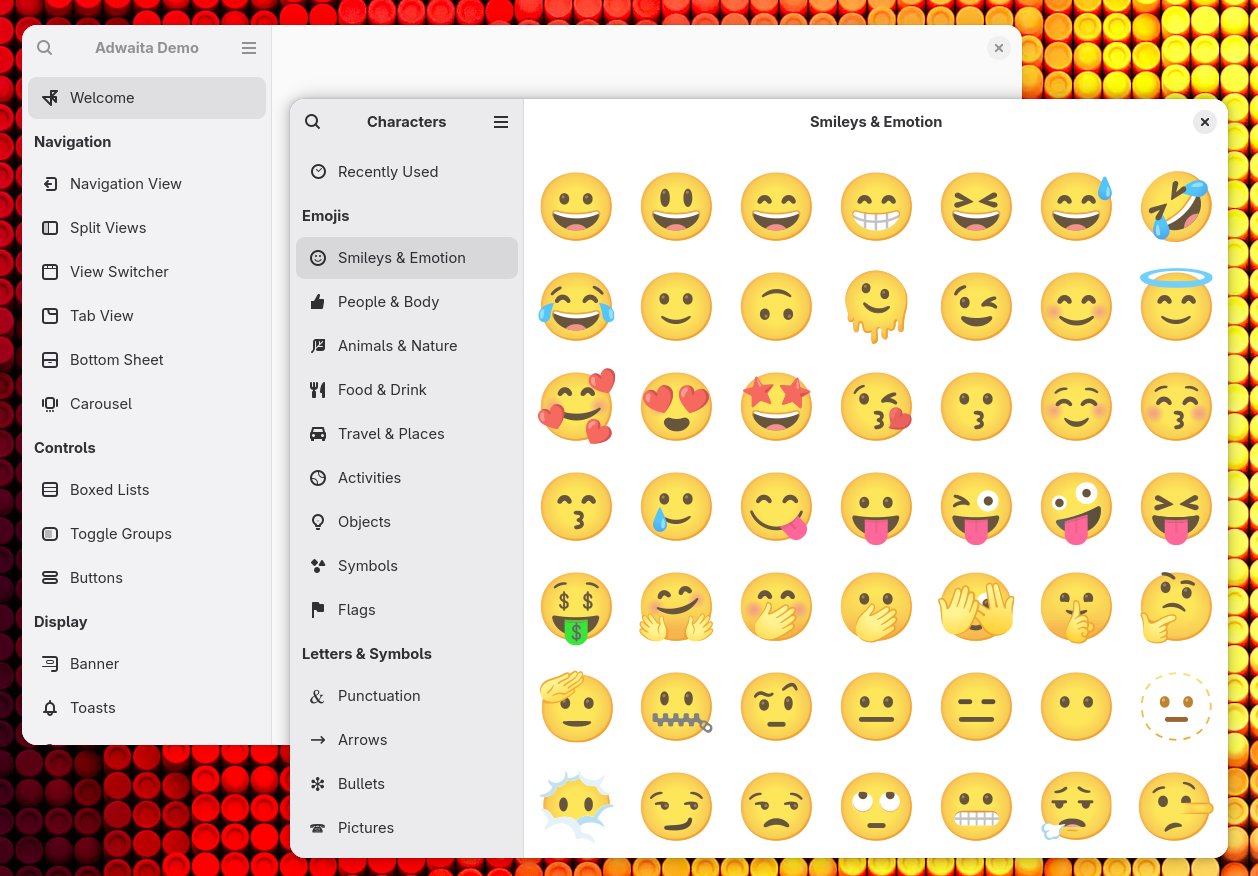Screen dimensions: 1258x876
Task: Select the Recently Used category
Action: point(388,172)
